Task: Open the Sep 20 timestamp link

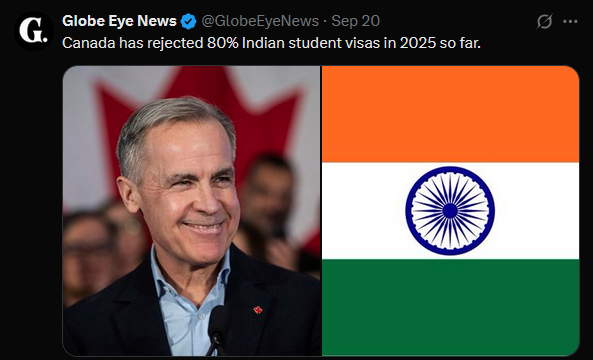Action: pyautogui.click(x=355, y=21)
